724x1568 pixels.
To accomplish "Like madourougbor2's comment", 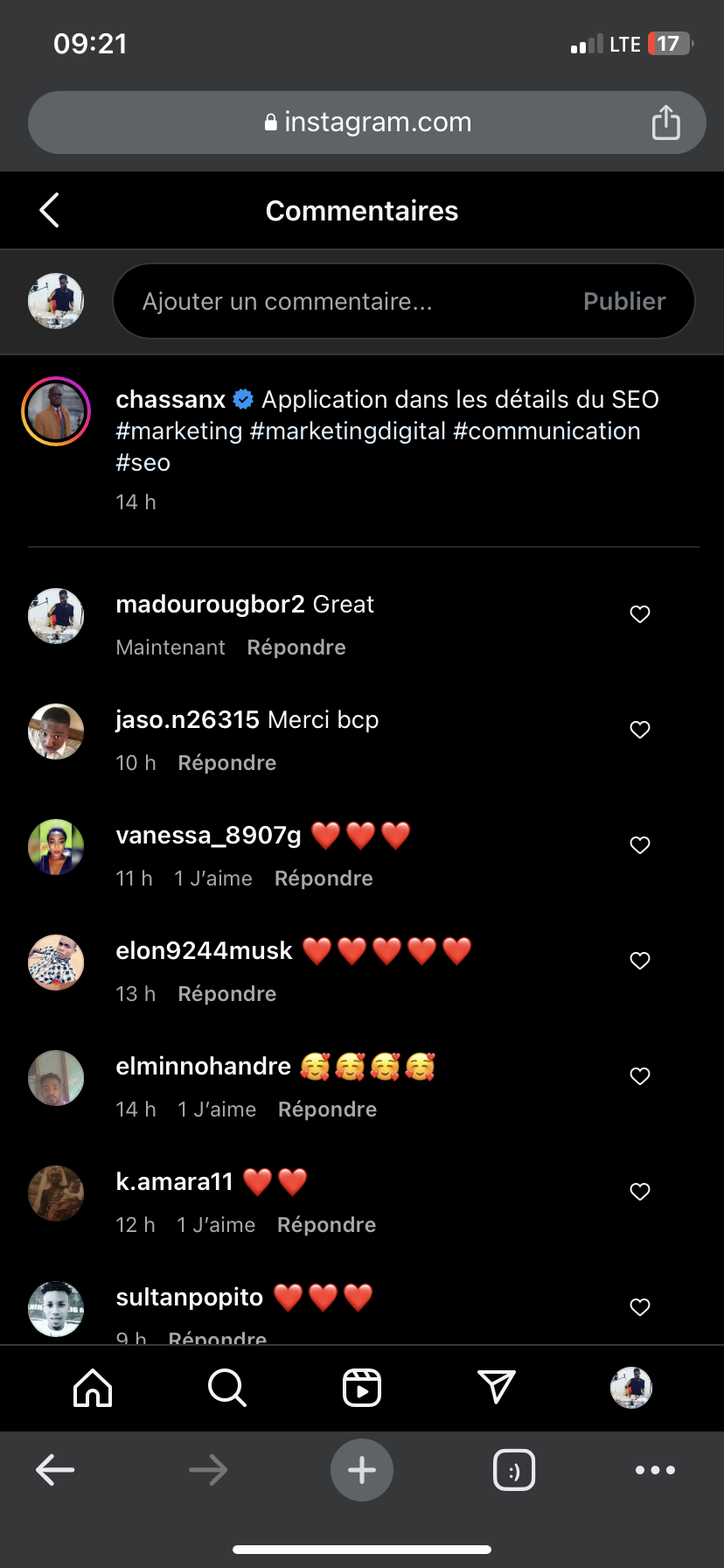I will tap(640, 614).
